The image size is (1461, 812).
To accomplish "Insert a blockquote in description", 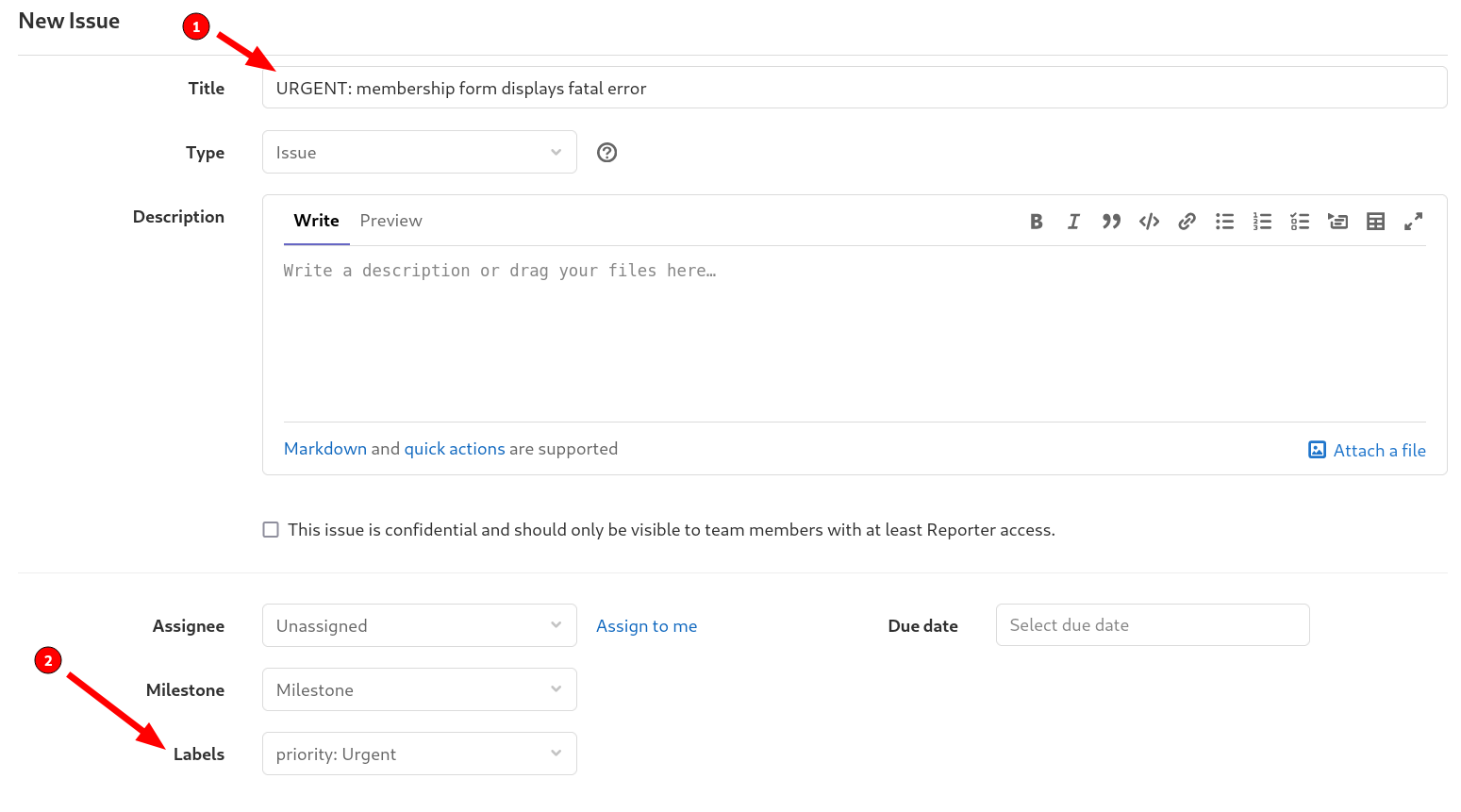I will pos(1111,222).
